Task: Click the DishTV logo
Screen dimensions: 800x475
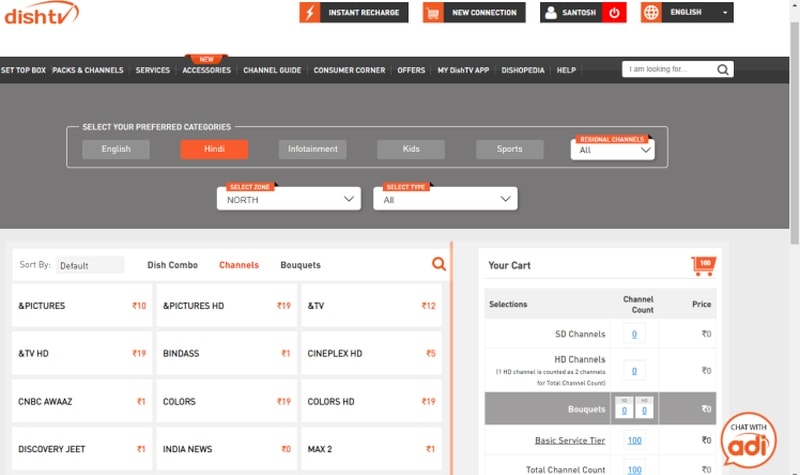Action: [x=42, y=13]
